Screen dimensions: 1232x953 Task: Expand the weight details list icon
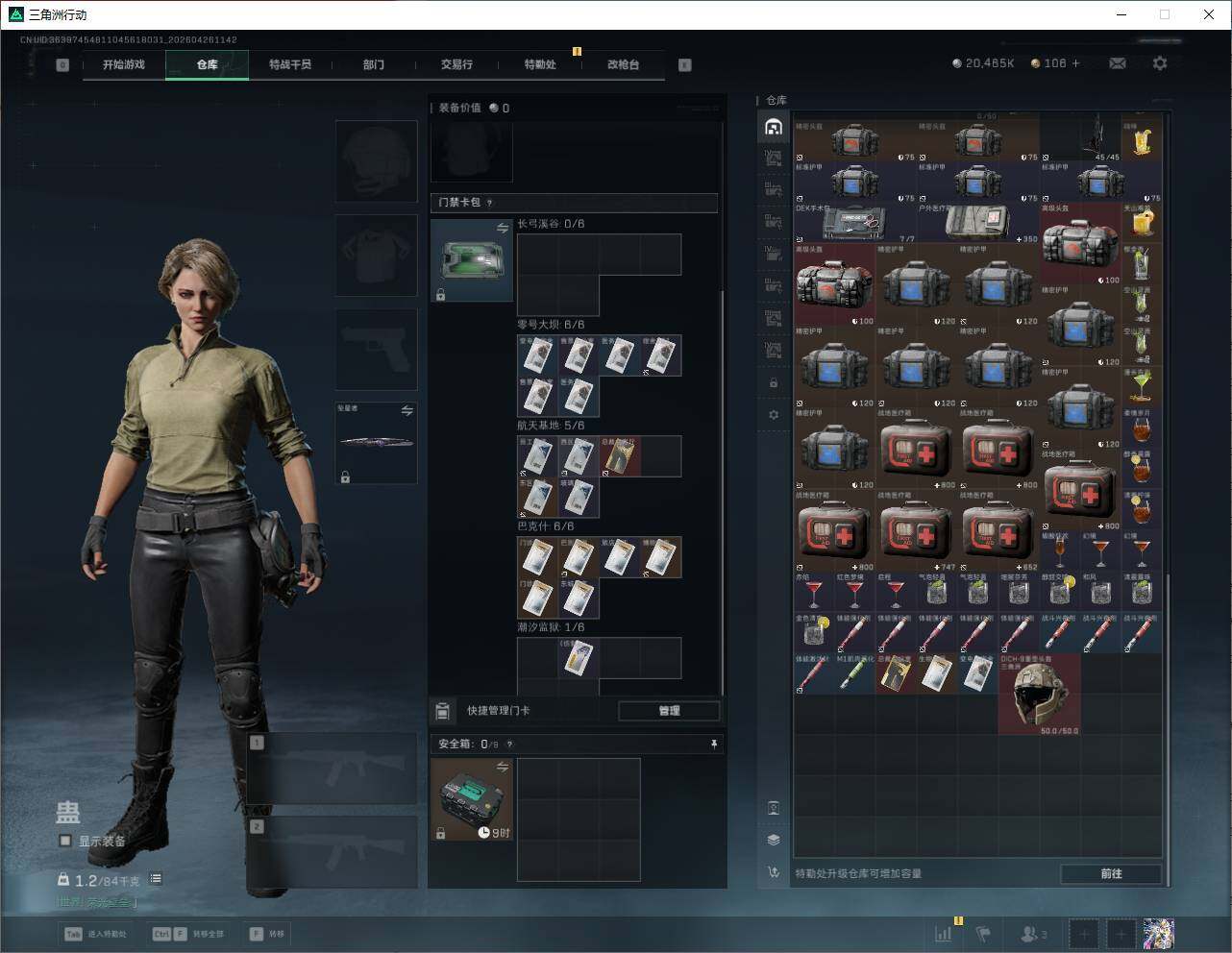[x=156, y=879]
